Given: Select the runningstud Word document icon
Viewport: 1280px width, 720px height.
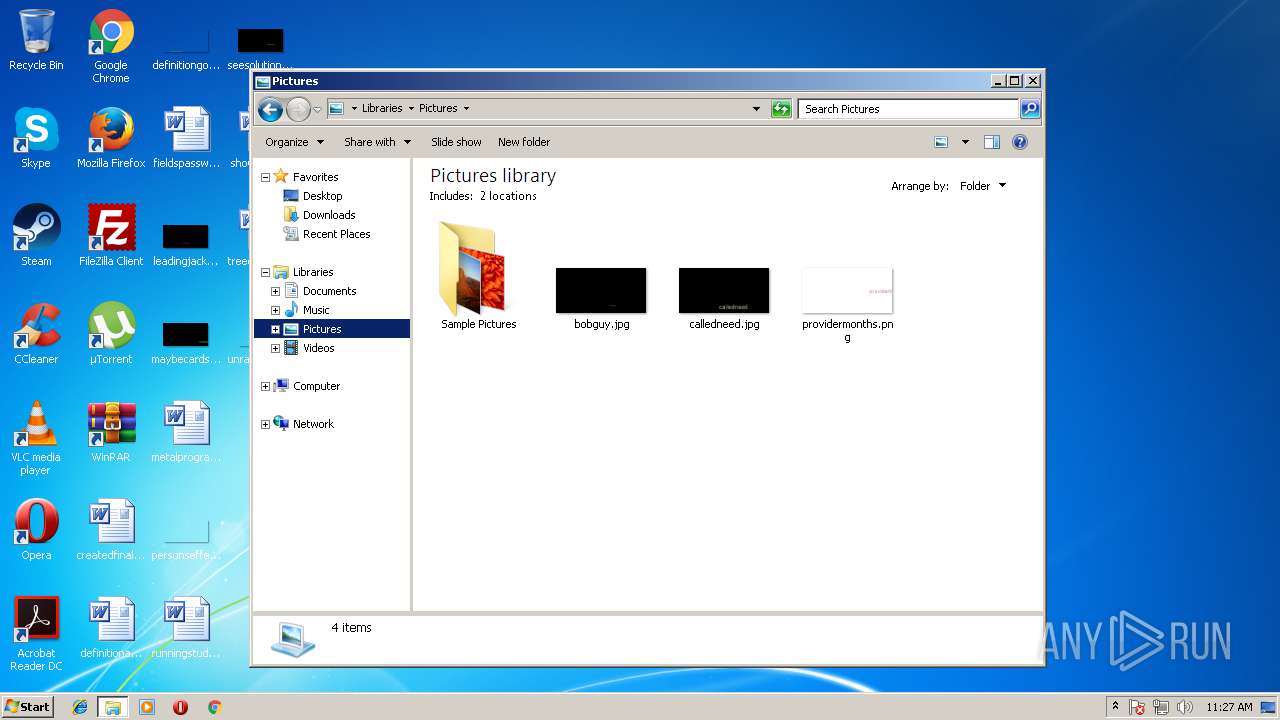Looking at the screenshot, I should 186,628.
